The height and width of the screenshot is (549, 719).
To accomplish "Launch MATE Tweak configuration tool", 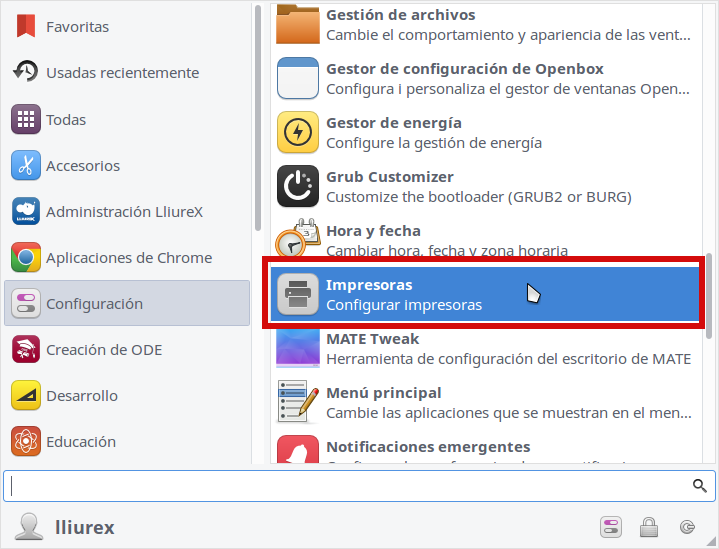I will click(x=484, y=348).
